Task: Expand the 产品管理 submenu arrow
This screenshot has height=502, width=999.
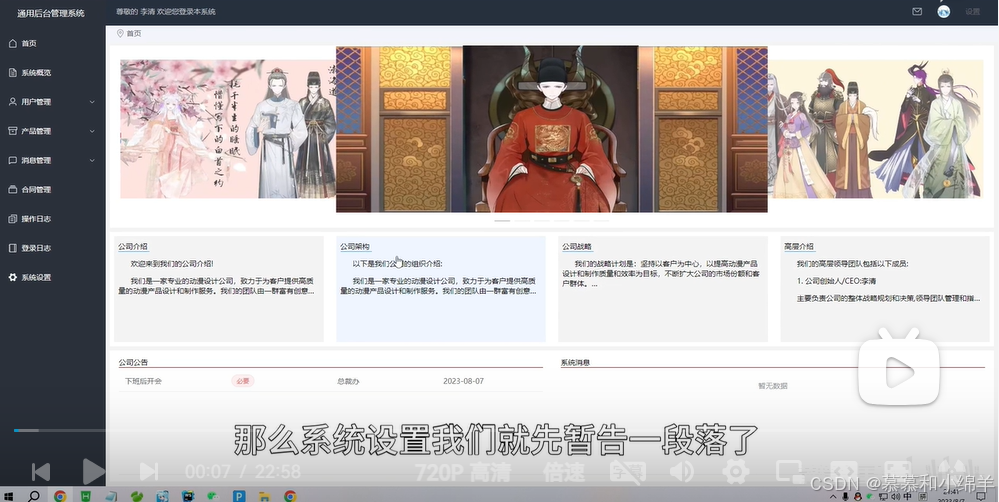Action: pyautogui.click(x=92, y=131)
